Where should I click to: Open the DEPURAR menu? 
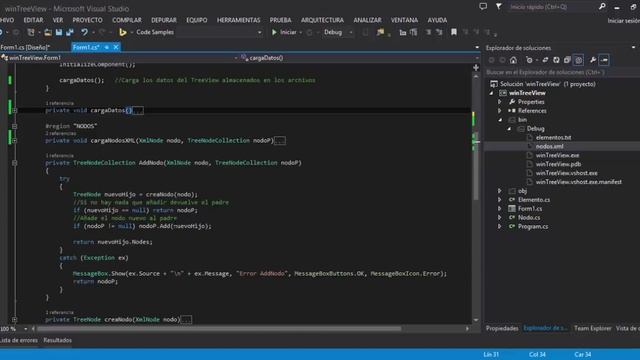point(164,20)
